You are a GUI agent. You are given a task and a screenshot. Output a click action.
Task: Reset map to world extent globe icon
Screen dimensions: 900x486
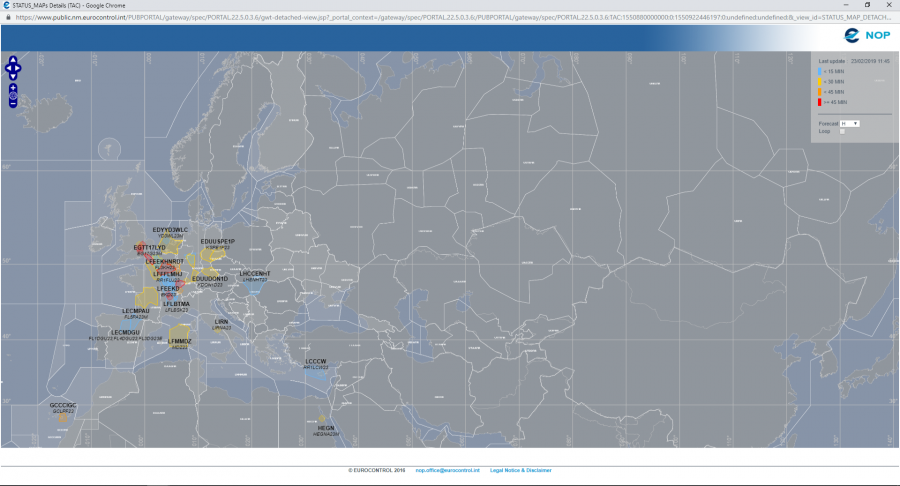[x=12, y=95]
